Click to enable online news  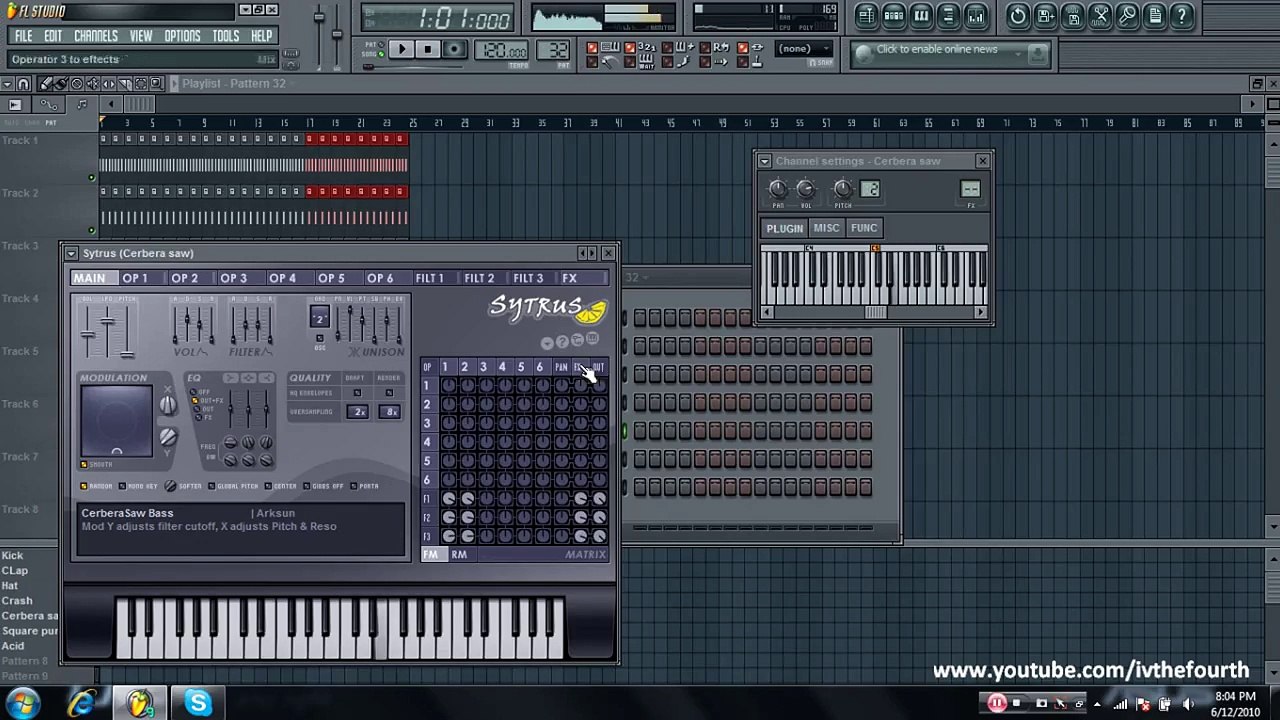tap(936, 49)
